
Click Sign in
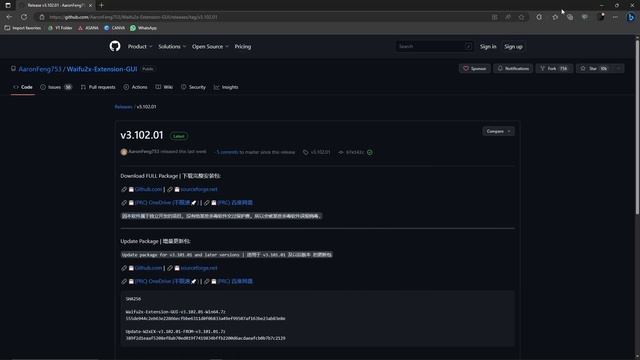(x=488, y=47)
